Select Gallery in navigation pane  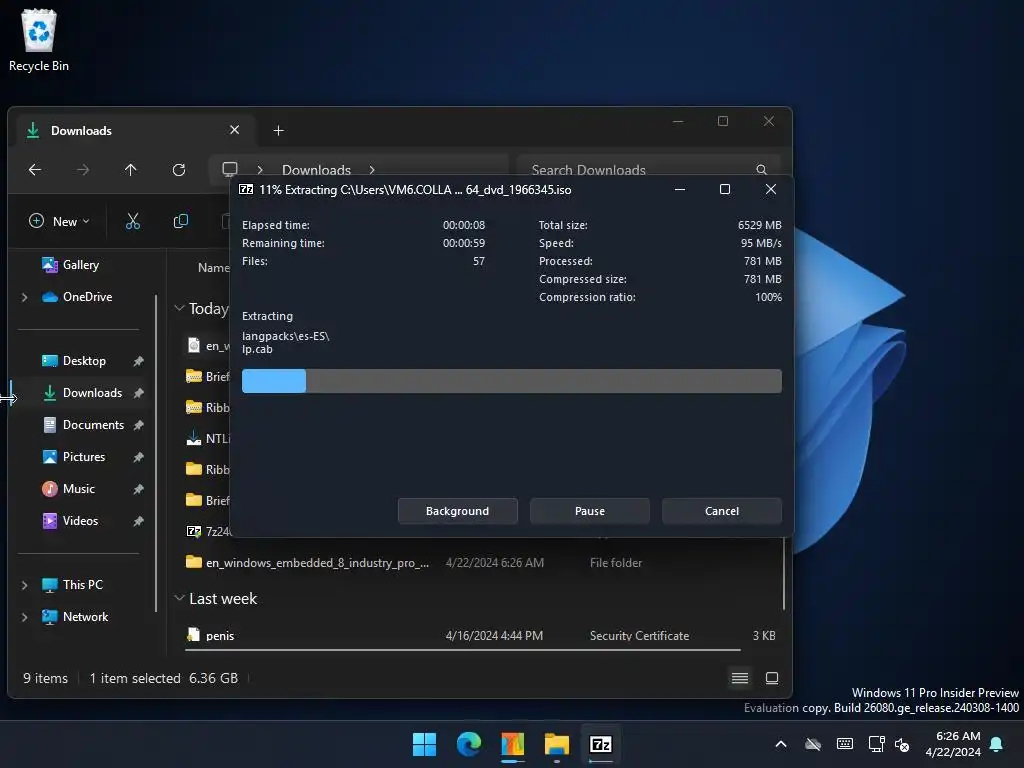tap(80, 264)
